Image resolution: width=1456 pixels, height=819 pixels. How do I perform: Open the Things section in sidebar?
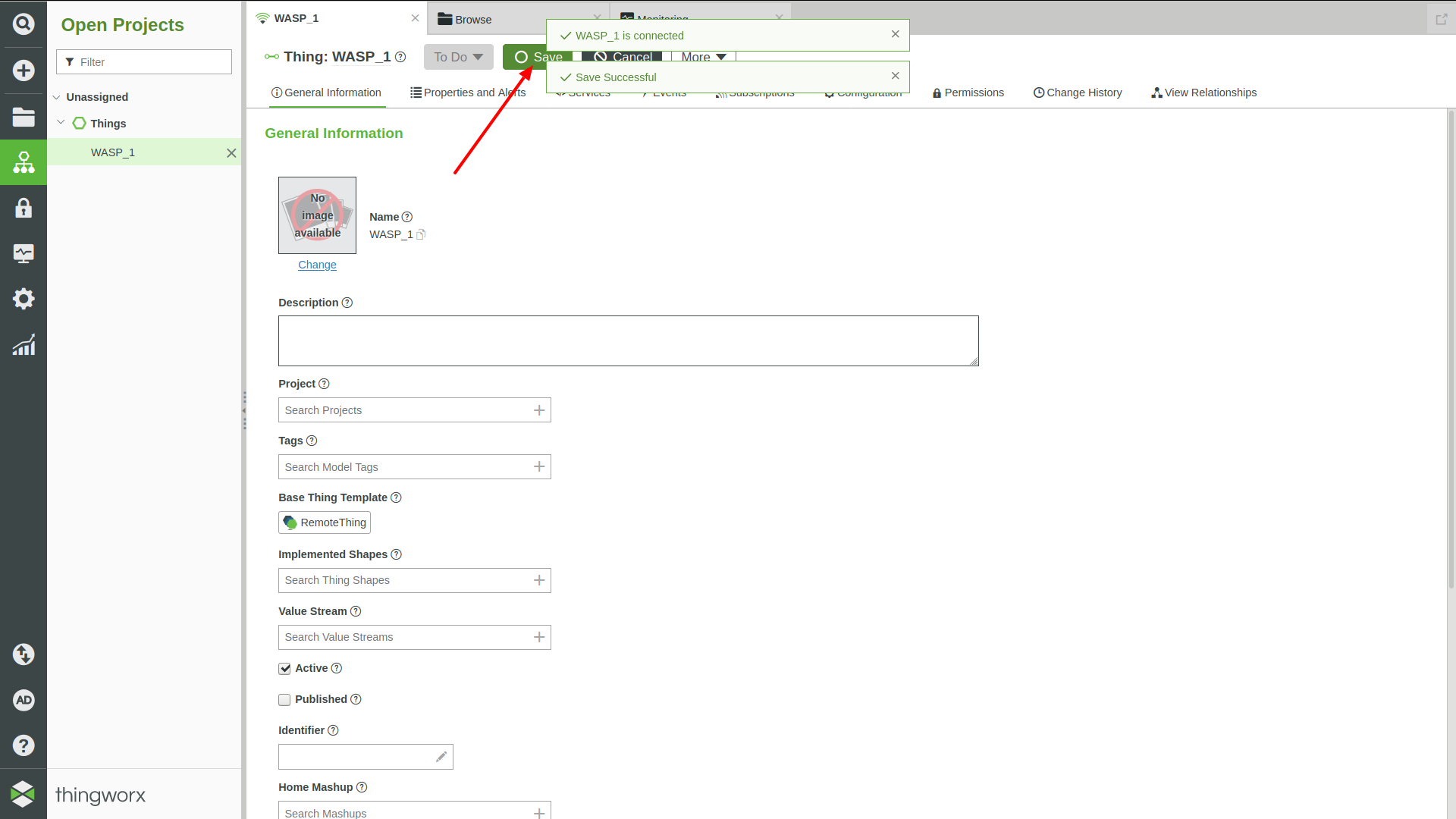click(x=106, y=122)
